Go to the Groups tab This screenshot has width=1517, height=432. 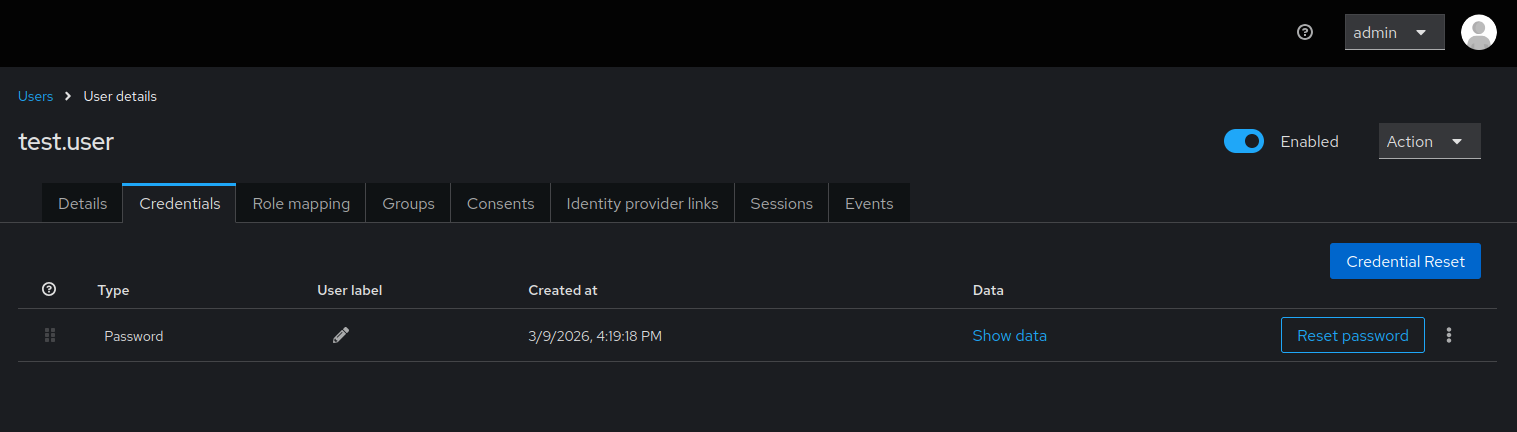[x=408, y=203]
